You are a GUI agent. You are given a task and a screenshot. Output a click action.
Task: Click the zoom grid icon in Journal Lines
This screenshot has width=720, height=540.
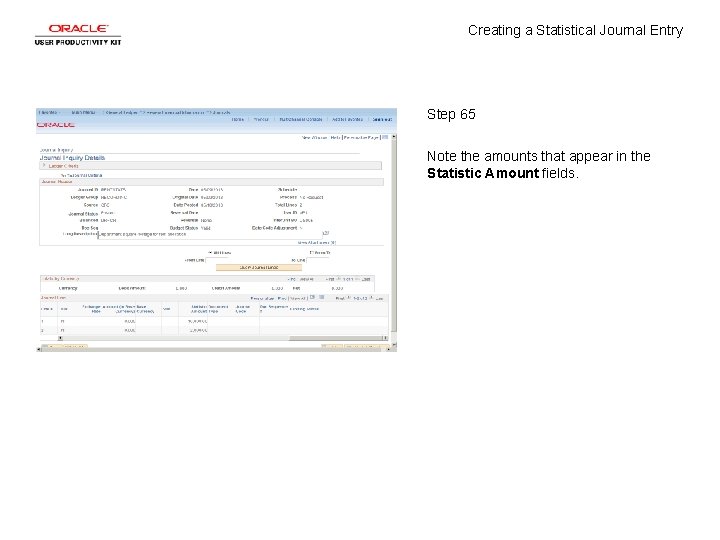tap(312, 297)
